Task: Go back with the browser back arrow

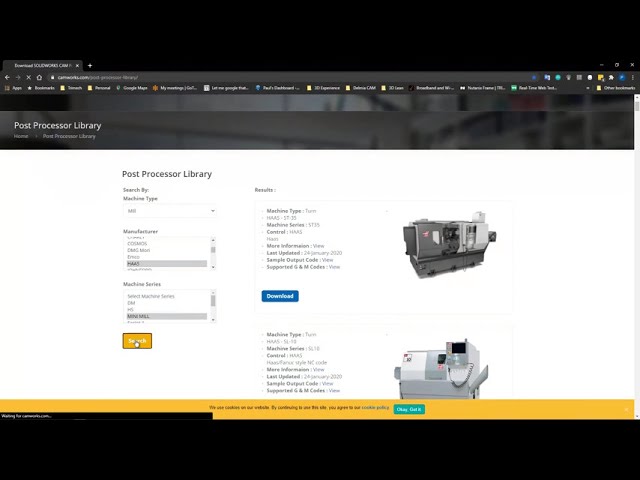Action: point(7,77)
